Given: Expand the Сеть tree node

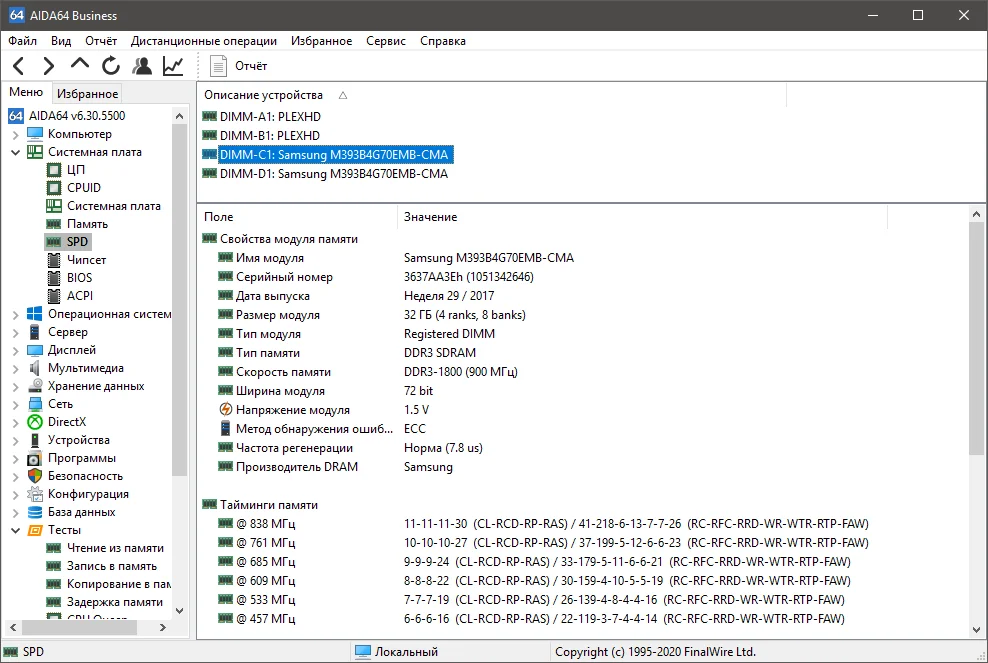Looking at the screenshot, I should click(16, 404).
